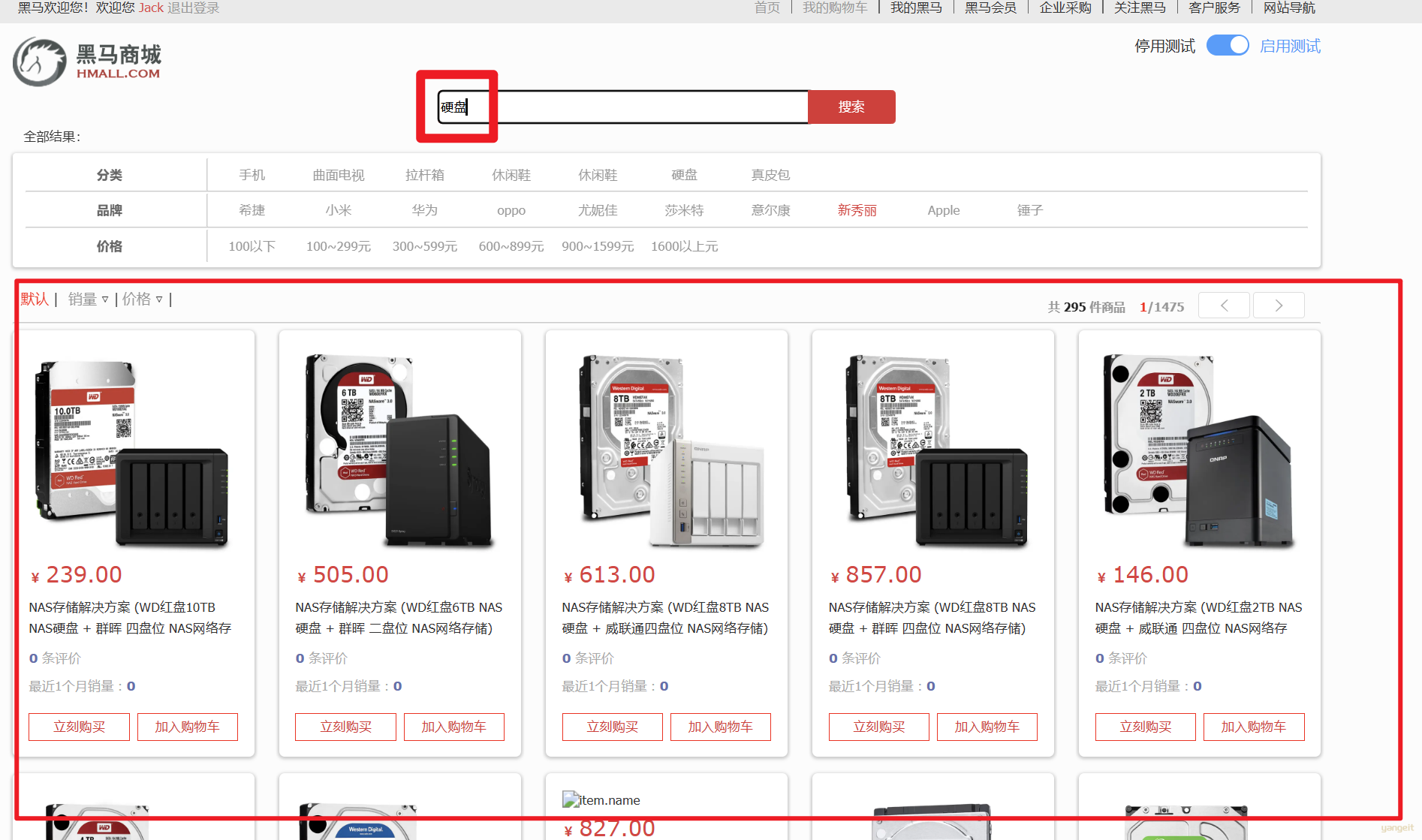Filter price 1600以上元

(684, 246)
